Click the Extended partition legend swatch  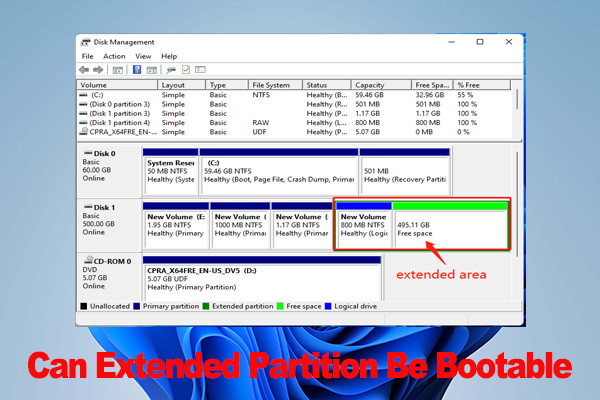[x=207, y=305]
